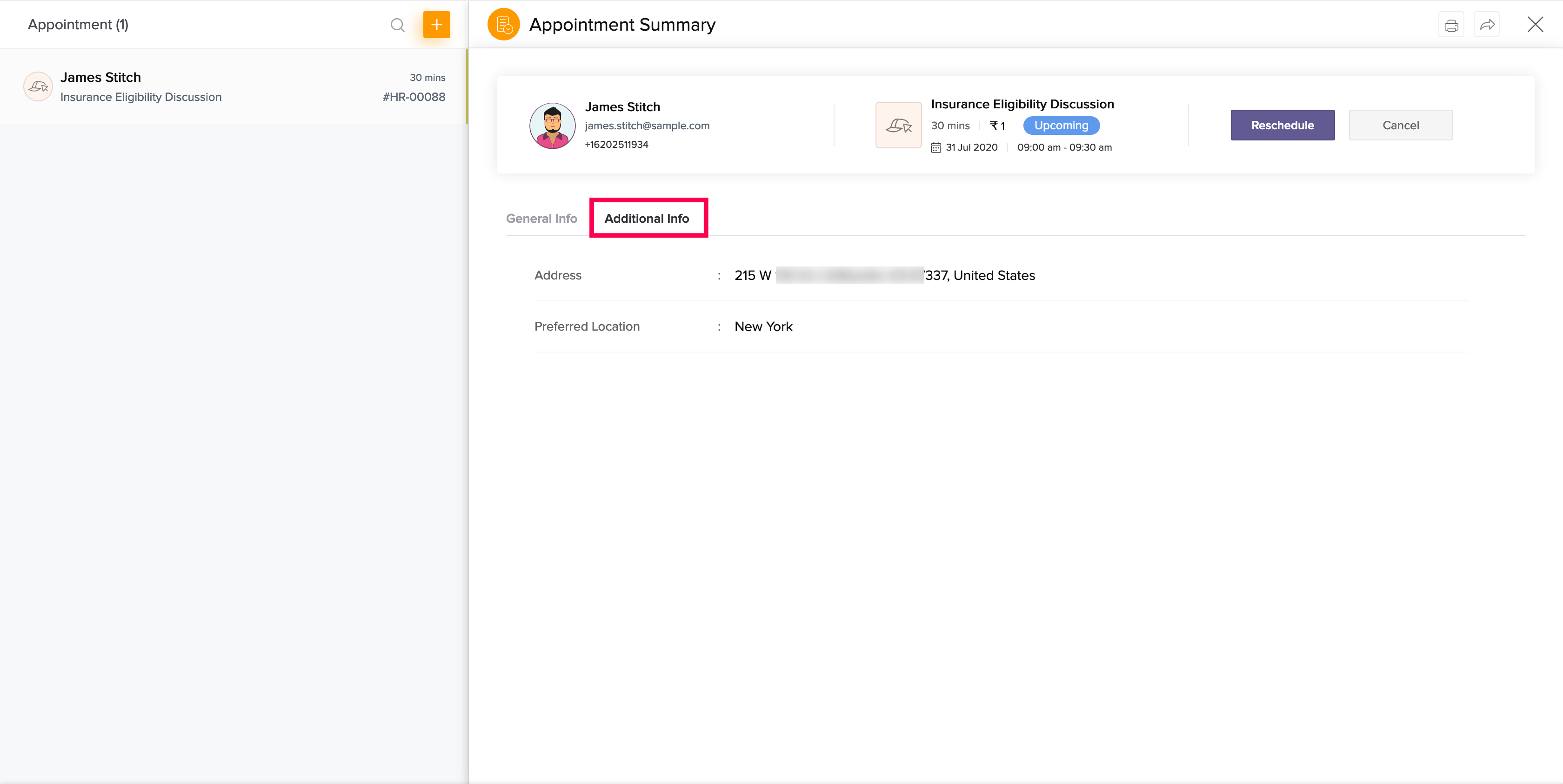
Task: Click the orange Appointment Summary header icon
Action: [x=504, y=25]
